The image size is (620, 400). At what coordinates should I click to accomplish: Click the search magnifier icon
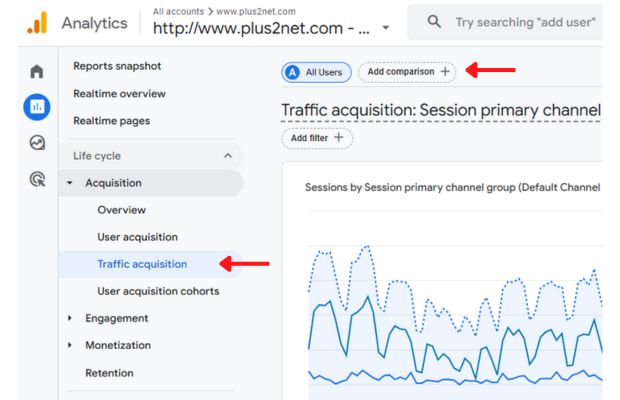[434, 22]
